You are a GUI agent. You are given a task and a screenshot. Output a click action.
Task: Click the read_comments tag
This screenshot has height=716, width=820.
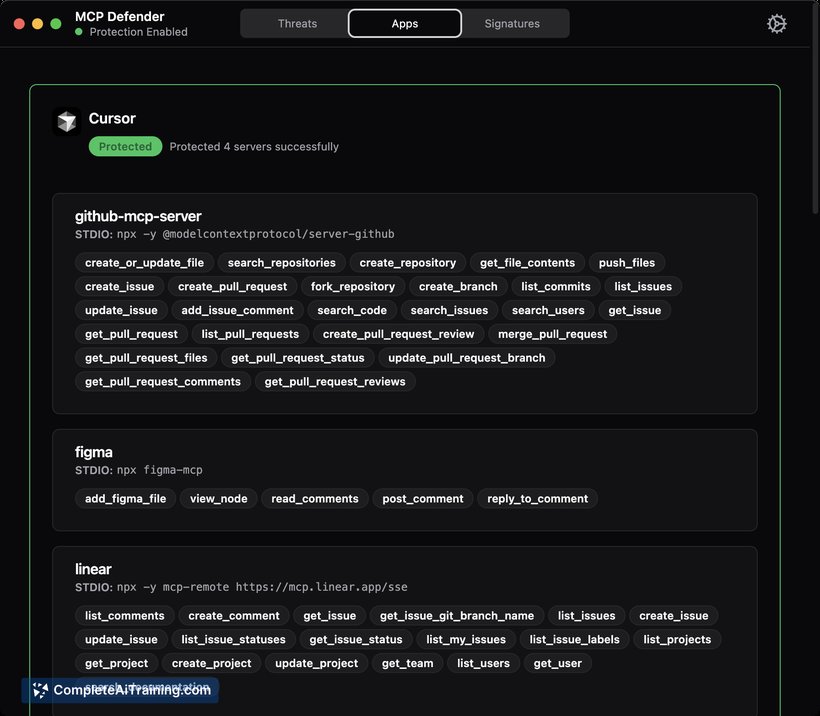315,498
